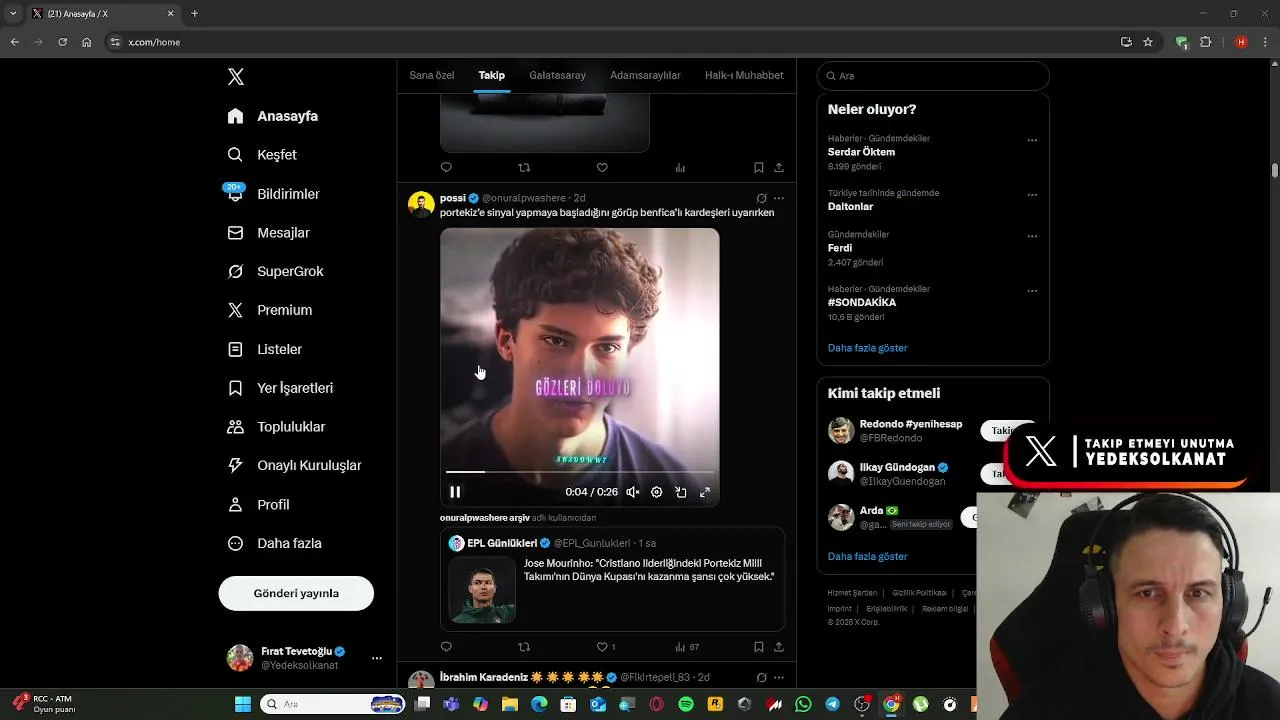Image resolution: width=1280 pixels, height=720 pixels.
Task: Click Gönderi yayınla button
Action: (296, 593)
